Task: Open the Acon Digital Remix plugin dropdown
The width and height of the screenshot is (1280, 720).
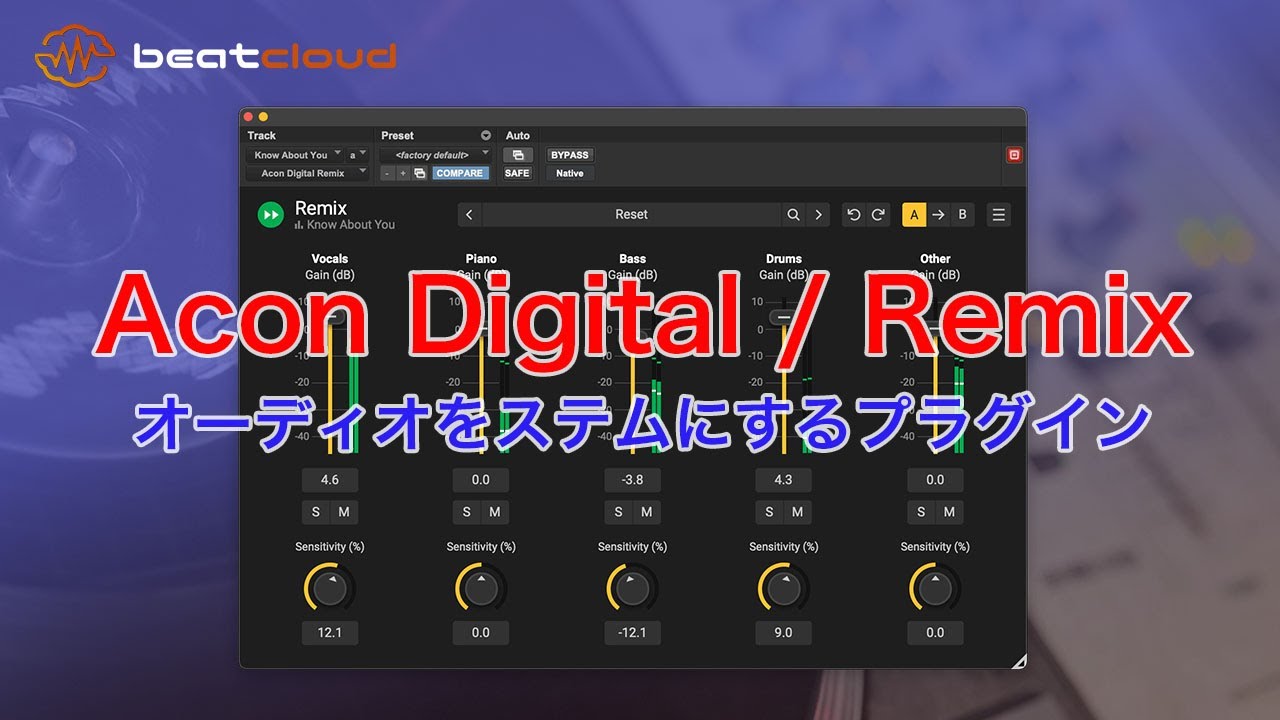Action: coord(307,173)
